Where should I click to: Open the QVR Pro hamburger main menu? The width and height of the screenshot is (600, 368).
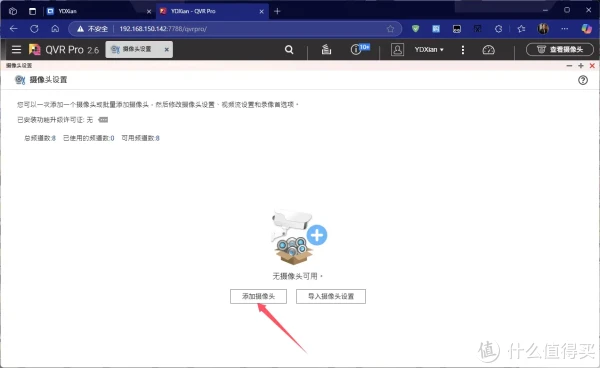(x=16, y=49)
